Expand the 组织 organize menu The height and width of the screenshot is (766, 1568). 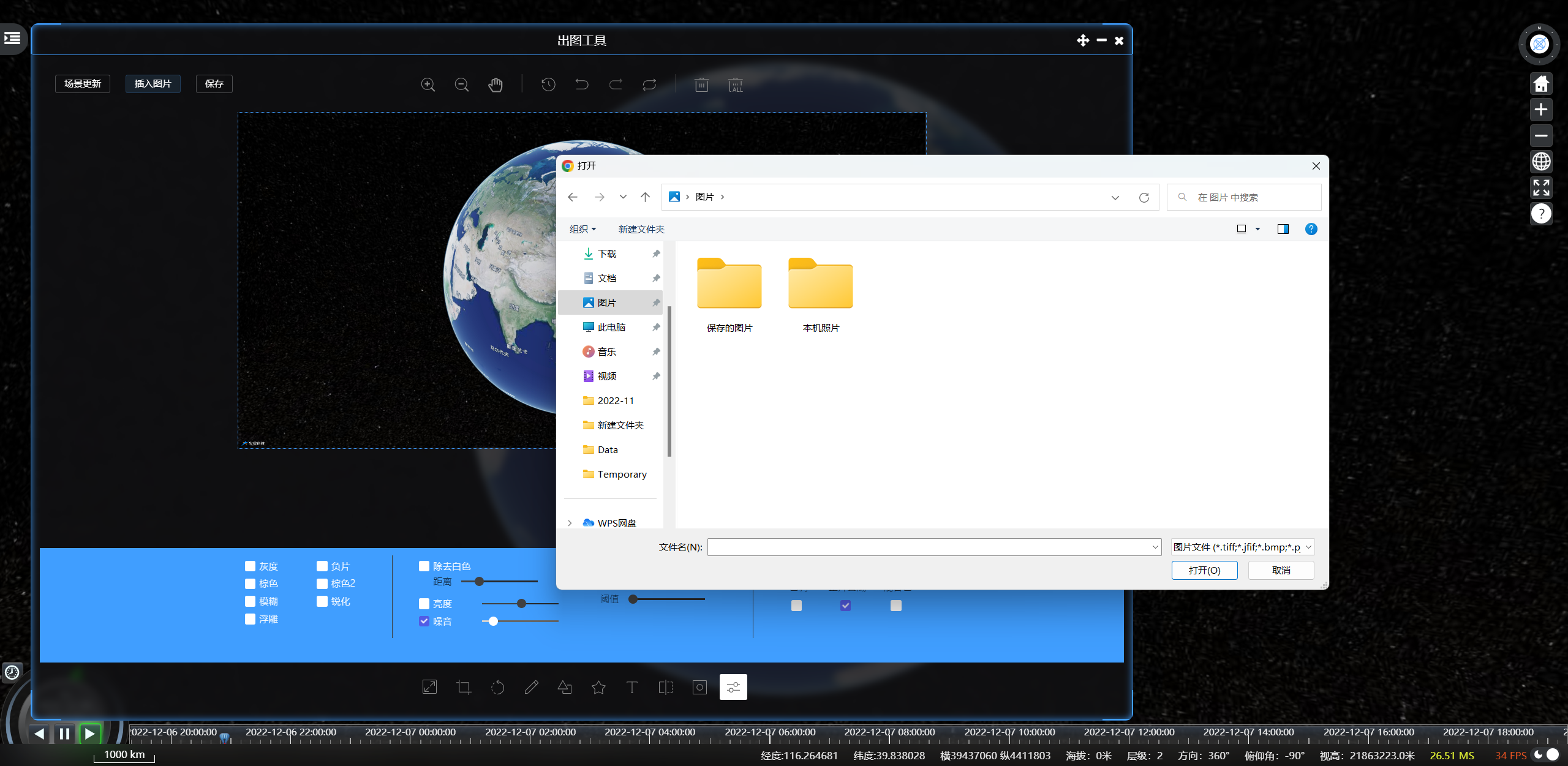click(x=582, y=229)
